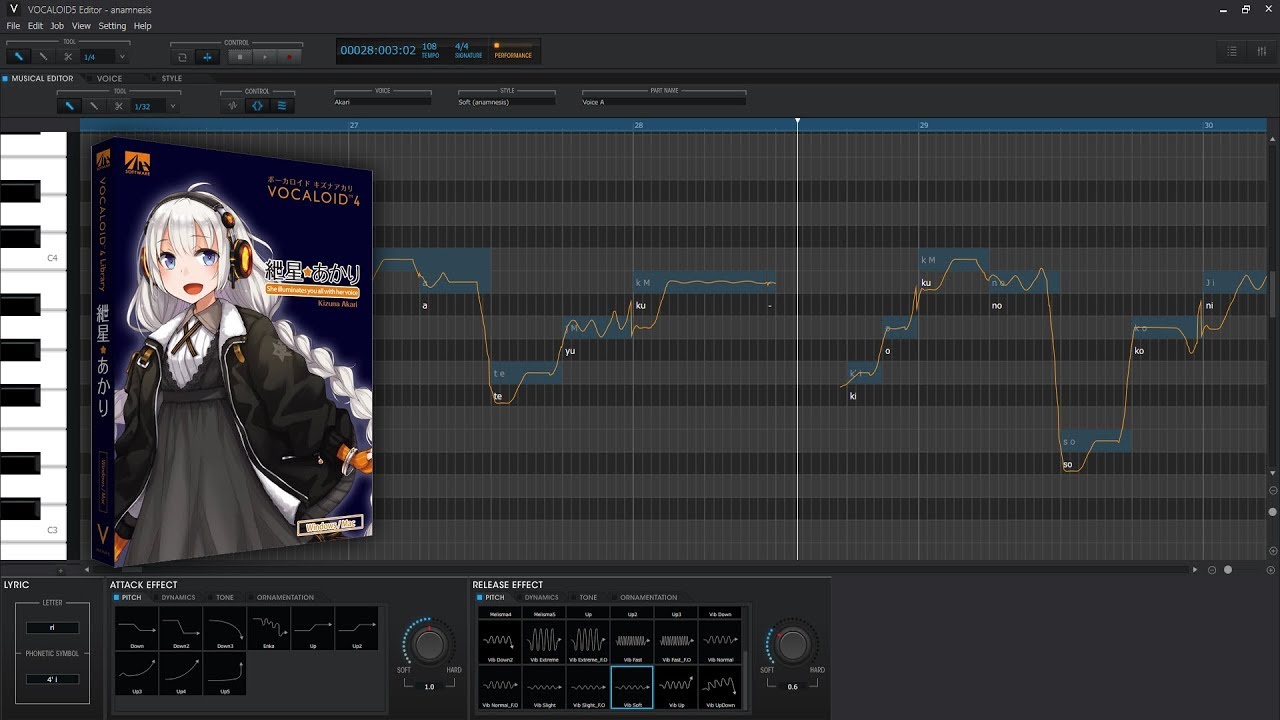Select Release Effect ORNAMENTATION tab
Viewport: 1280px width, 720px height.
pyautogui.click(x=648, y=597)
